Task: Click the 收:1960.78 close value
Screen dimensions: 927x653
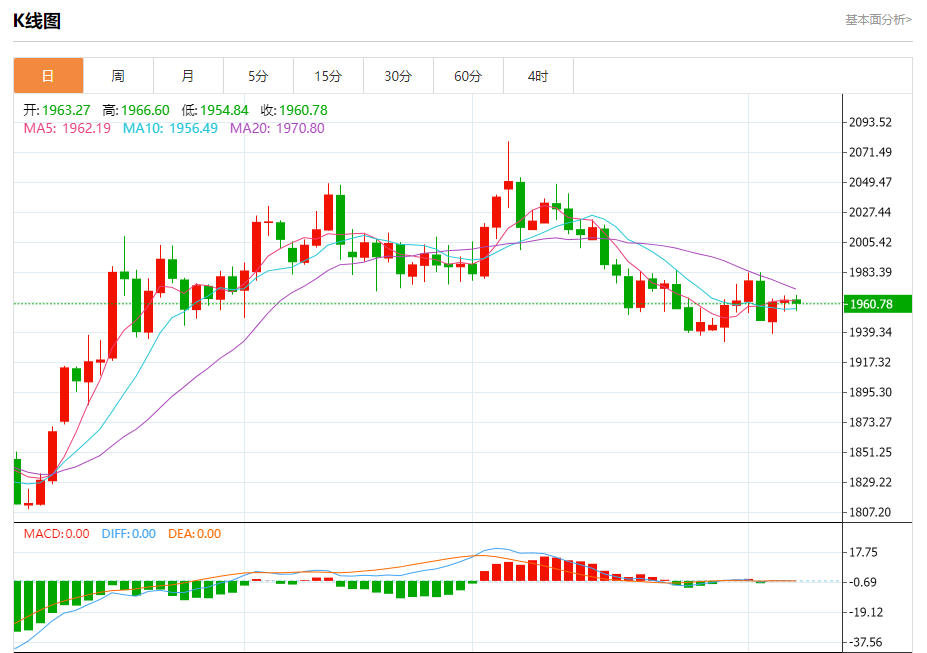Action: tap(294, 110)
